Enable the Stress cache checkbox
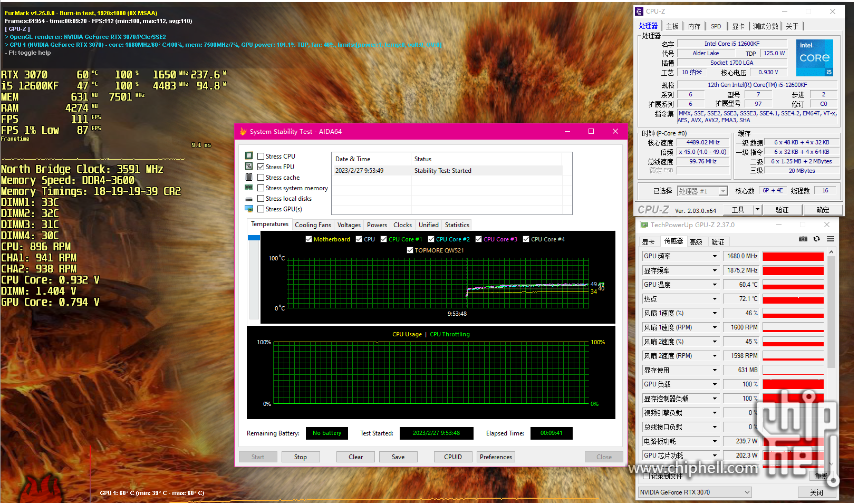The height and width of the screenshot is (503, 854). click(260, 177)
